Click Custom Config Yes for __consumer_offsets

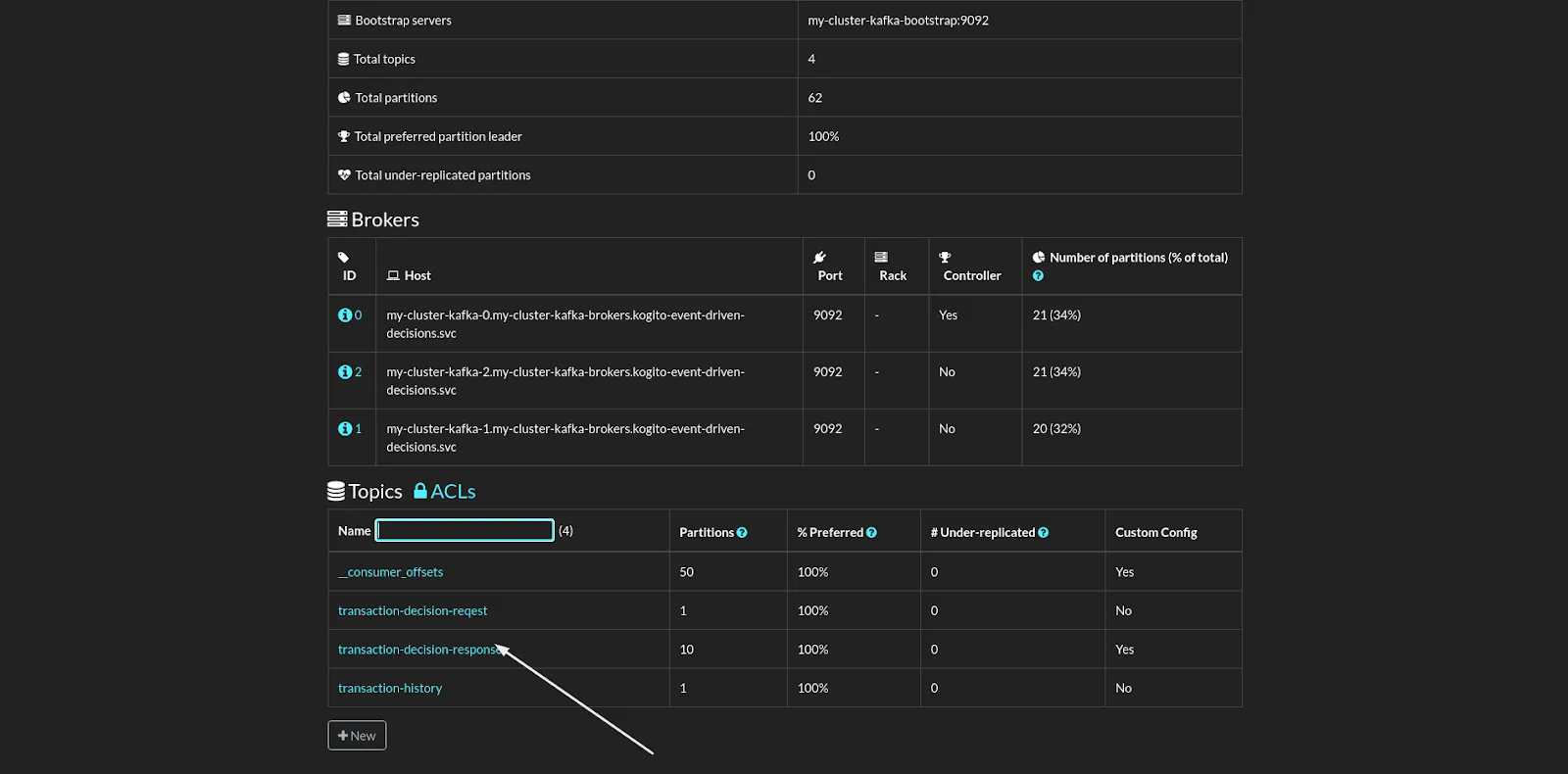pos(1124,572)
